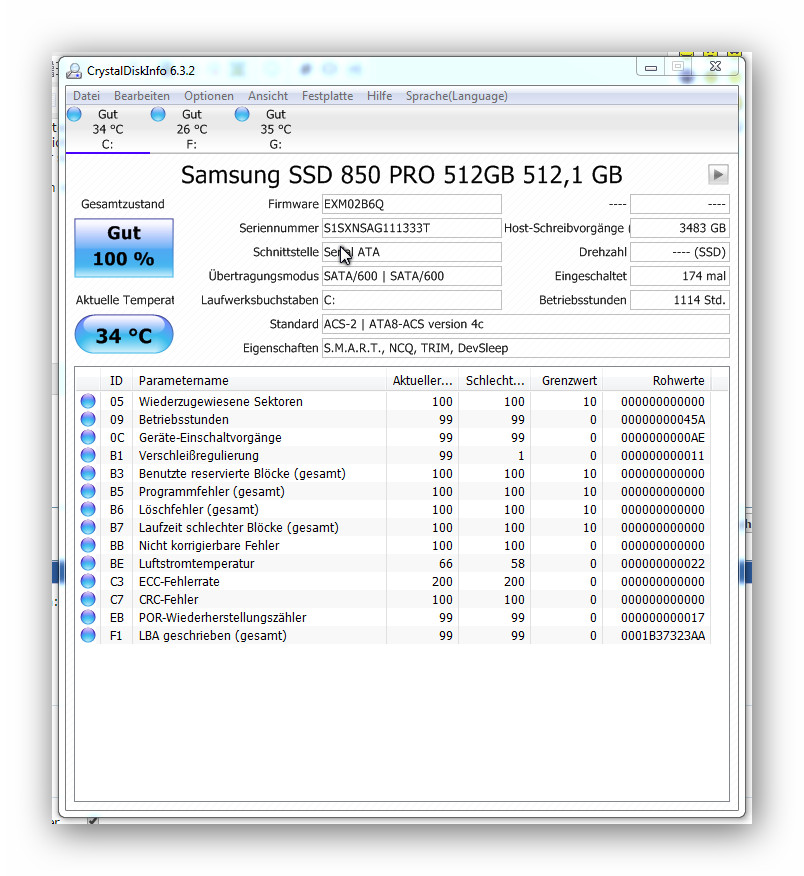Open the Ansicht menu
The height and width of the screenshot is (876, 804).
268,96
